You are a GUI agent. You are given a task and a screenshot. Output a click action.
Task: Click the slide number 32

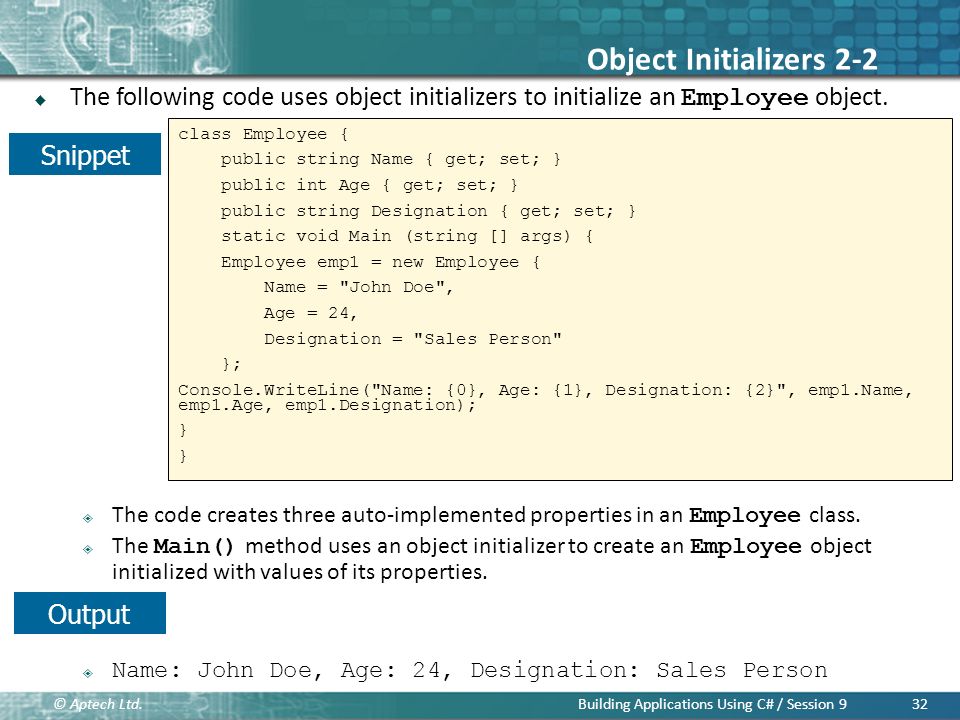[x=919, y=704]
